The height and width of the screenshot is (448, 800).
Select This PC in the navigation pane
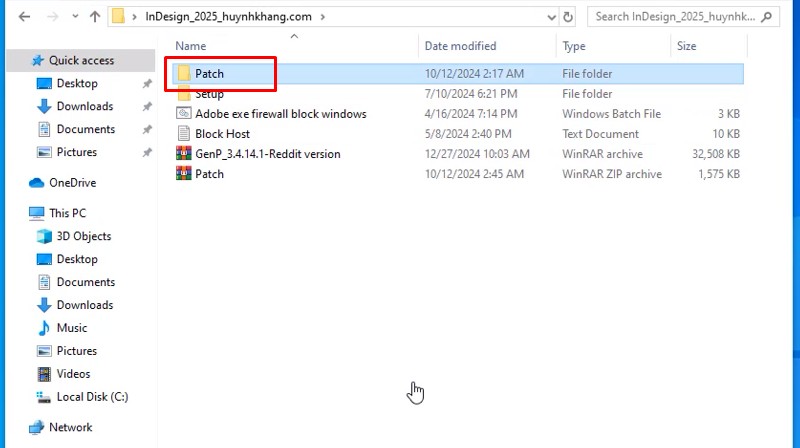[x=67, y=213]
